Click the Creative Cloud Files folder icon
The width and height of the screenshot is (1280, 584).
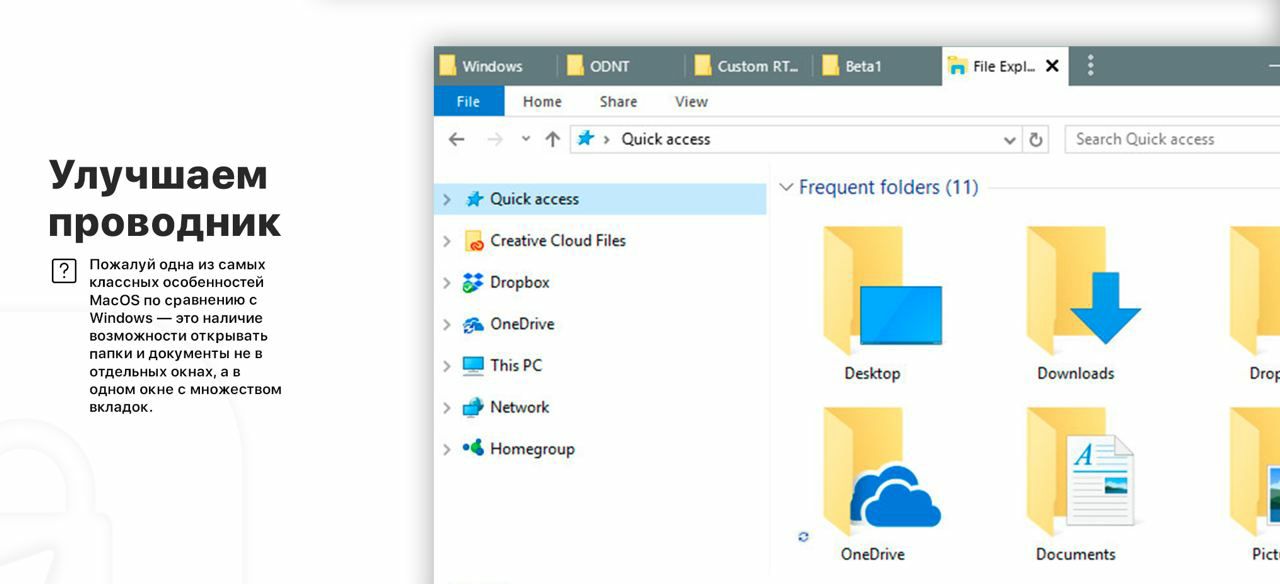(474, 241)
